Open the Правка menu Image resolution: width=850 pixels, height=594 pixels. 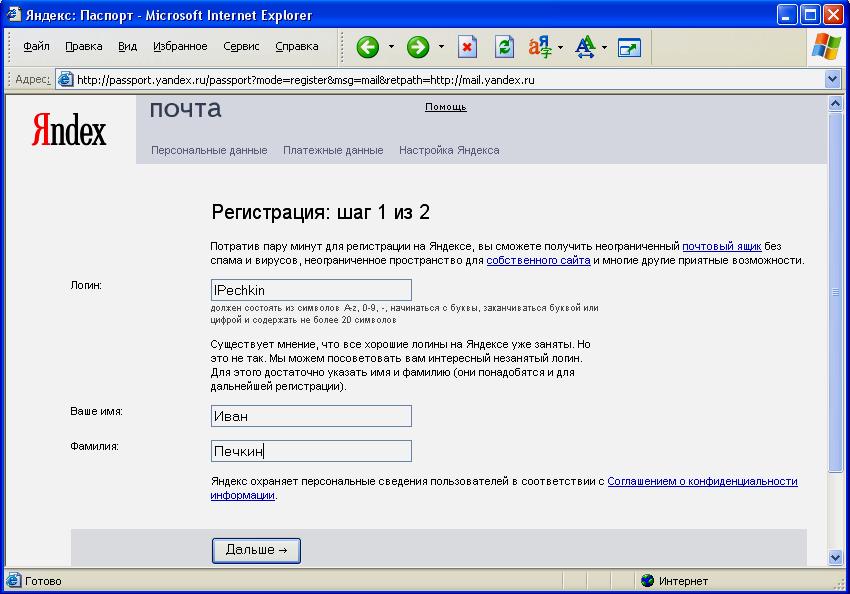(x=83, y=47)
